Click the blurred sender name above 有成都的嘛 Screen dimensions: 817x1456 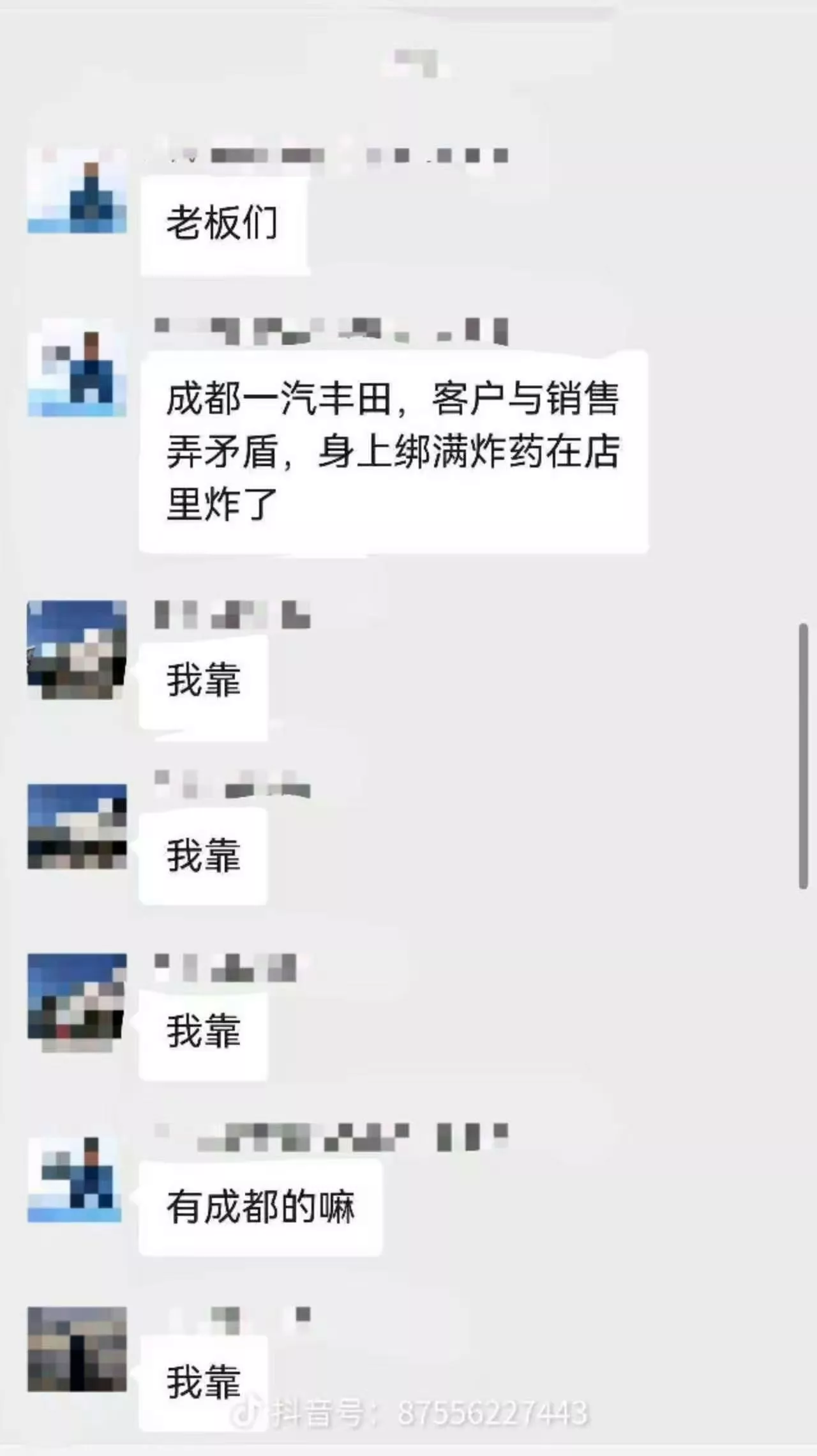coord(332,1138)
